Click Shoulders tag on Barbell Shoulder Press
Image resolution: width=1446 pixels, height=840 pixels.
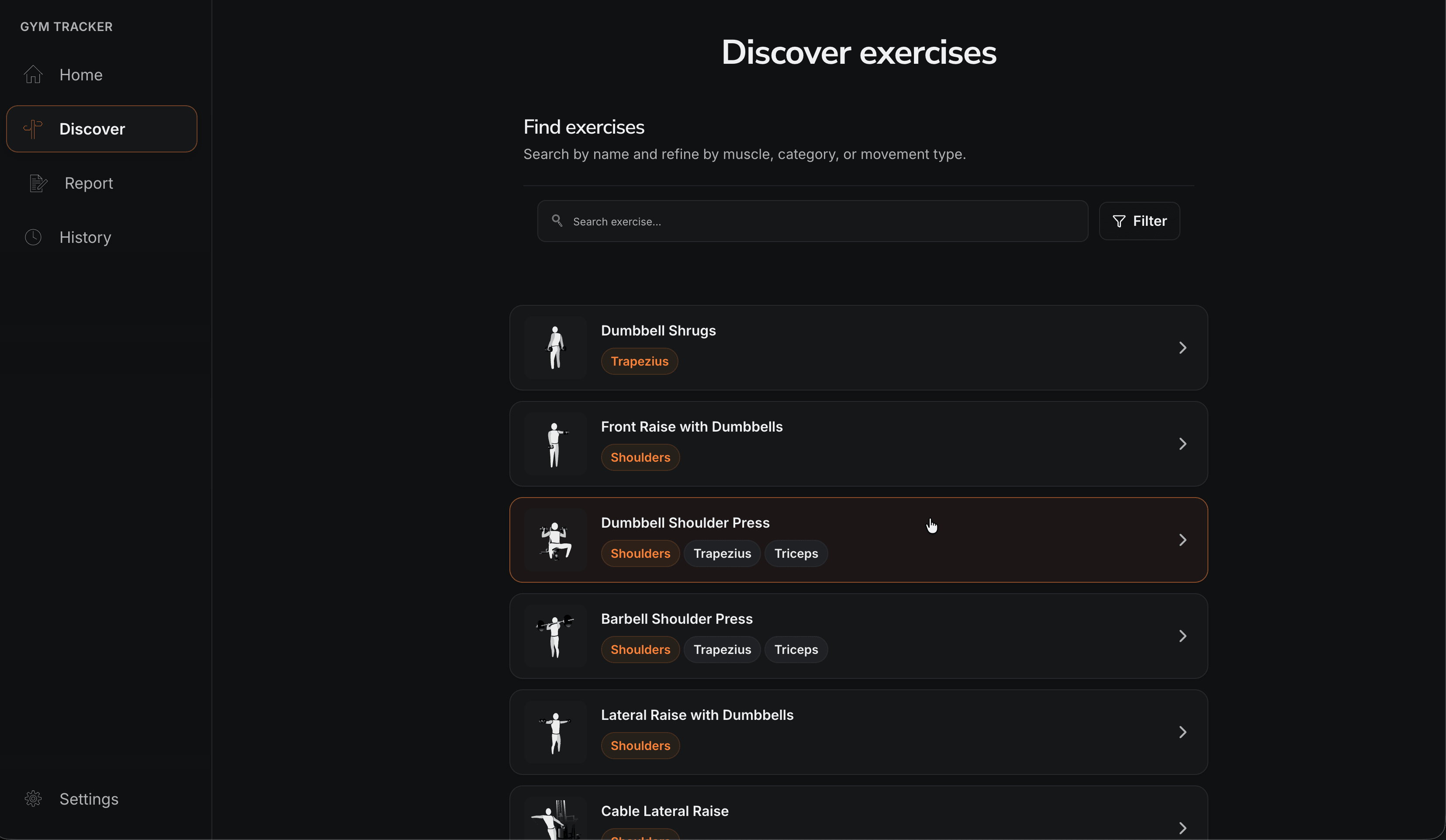point(640,650)
